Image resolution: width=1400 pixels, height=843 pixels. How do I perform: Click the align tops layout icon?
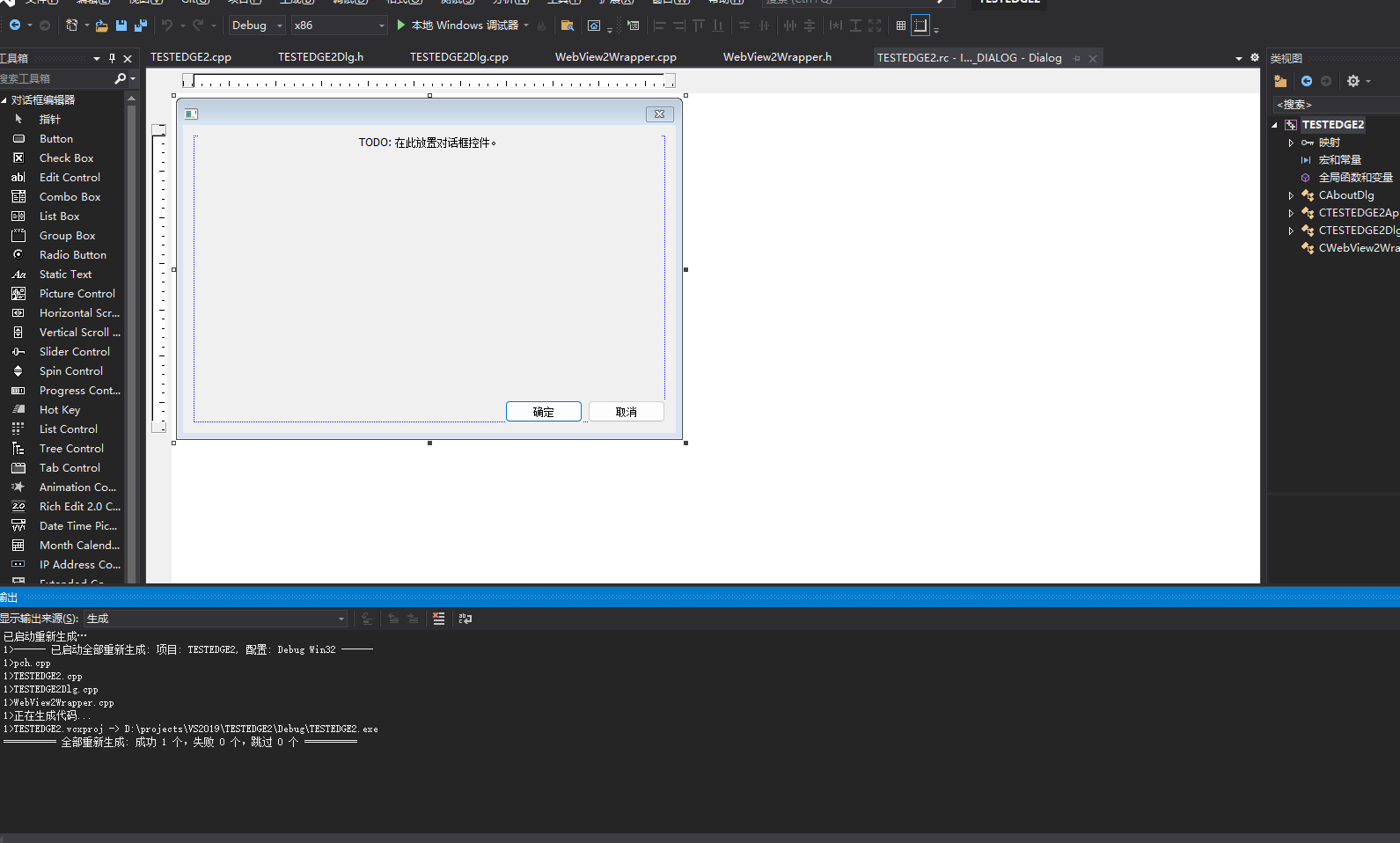[x=699, y=26]
